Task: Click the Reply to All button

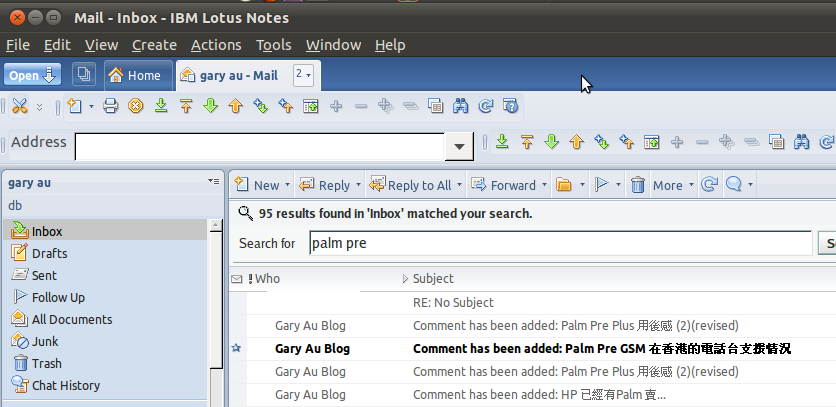Action: click(x=410, y=185)
